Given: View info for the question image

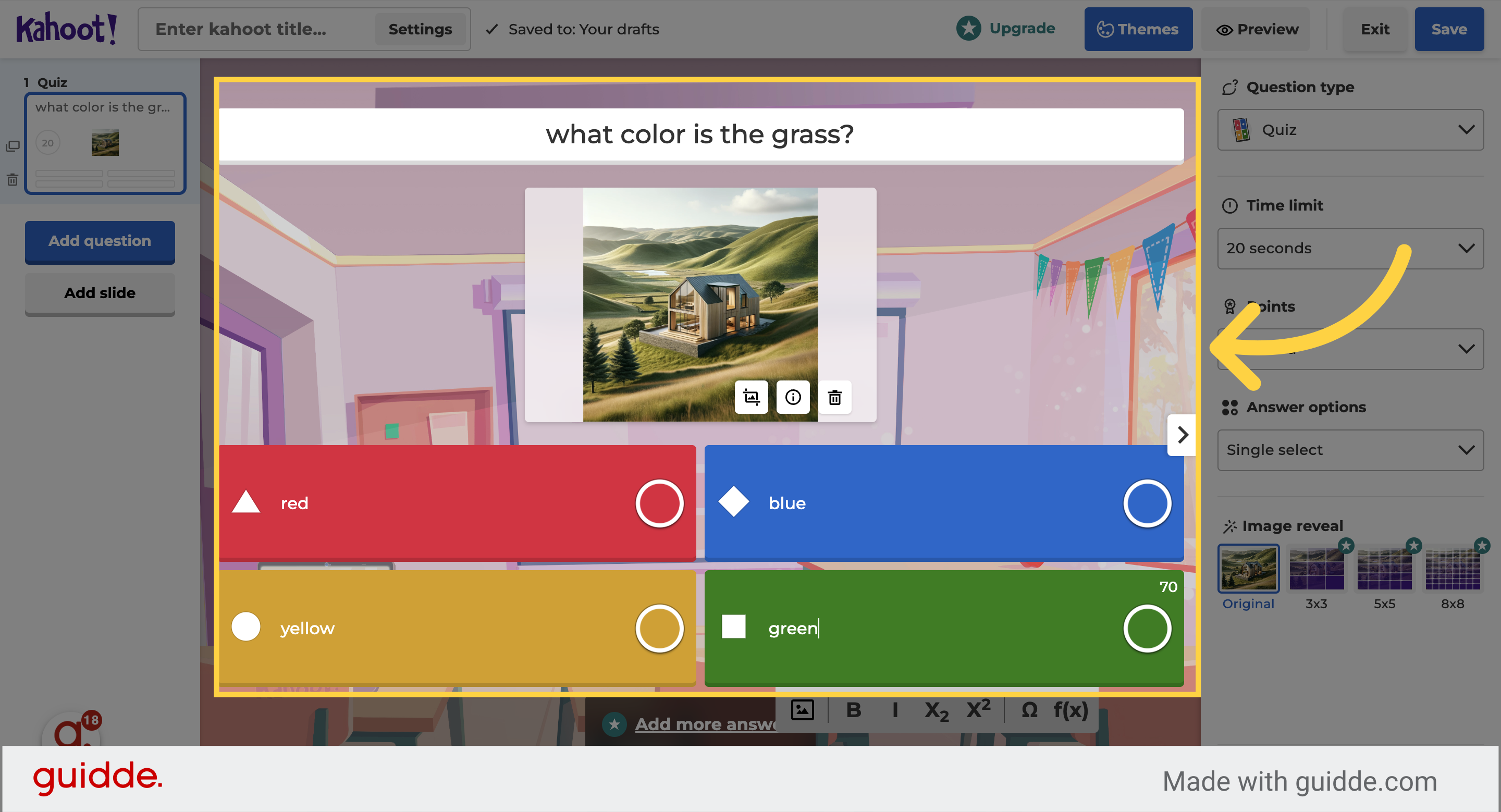Looking at the screenshot, I should pos(793,397).
